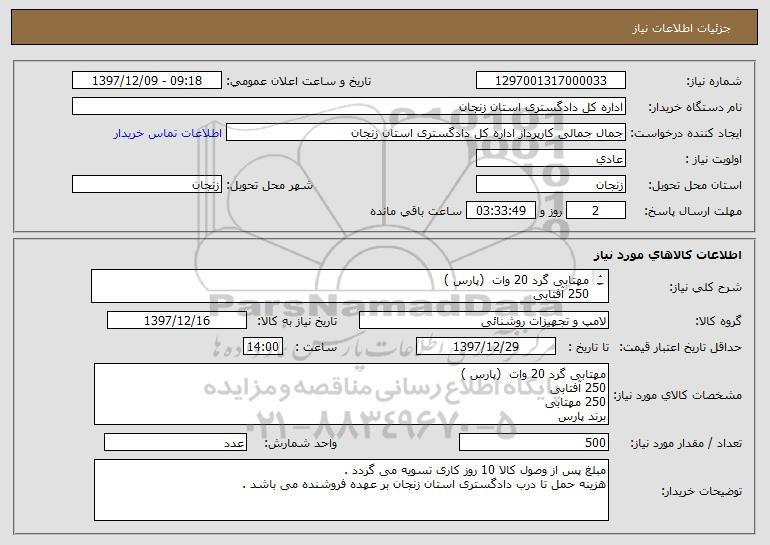Click the توضیحات خریدار text area
Image resolution: width=770 pixels, height=545 pixels.
coord(351,490)
